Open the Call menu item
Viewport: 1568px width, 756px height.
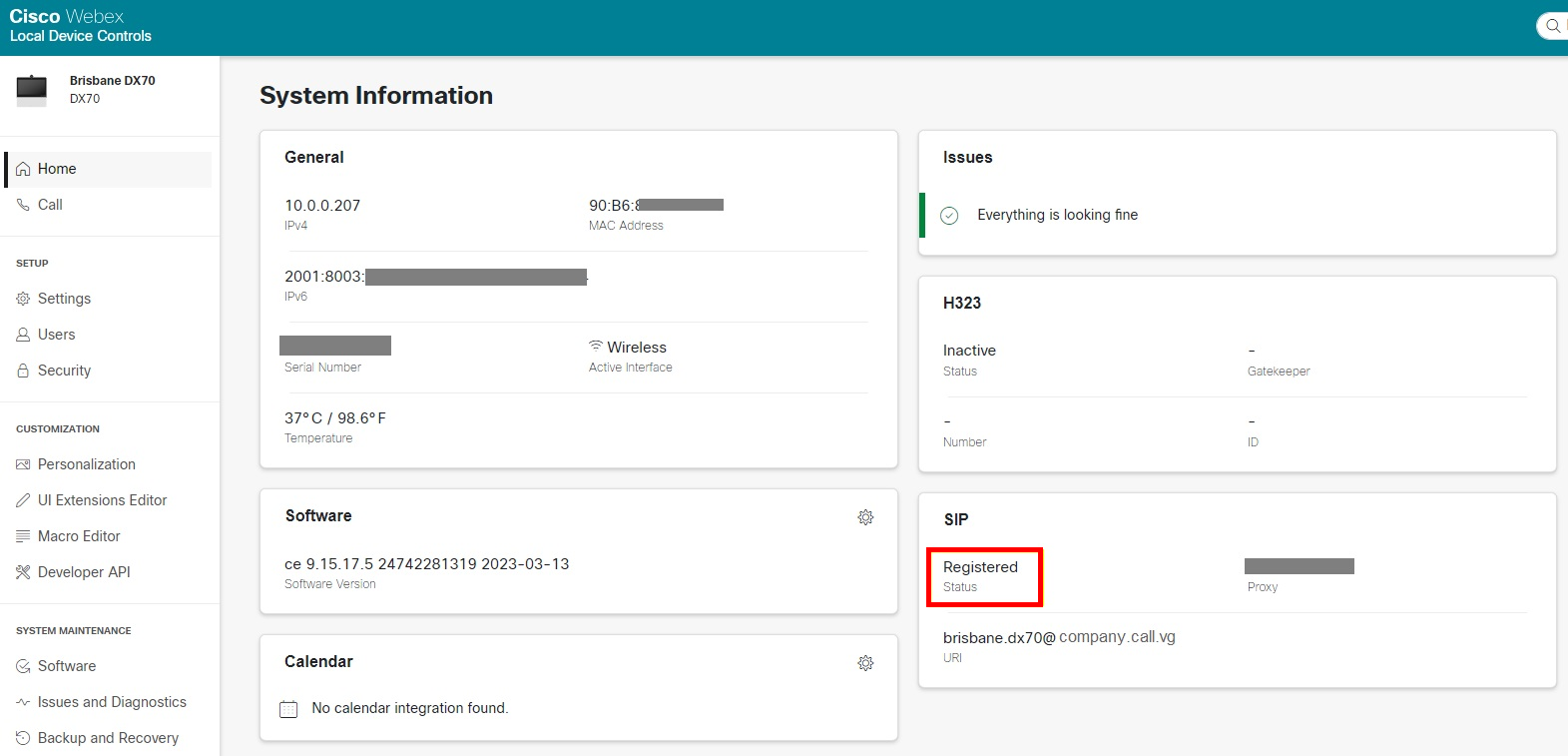108,205
